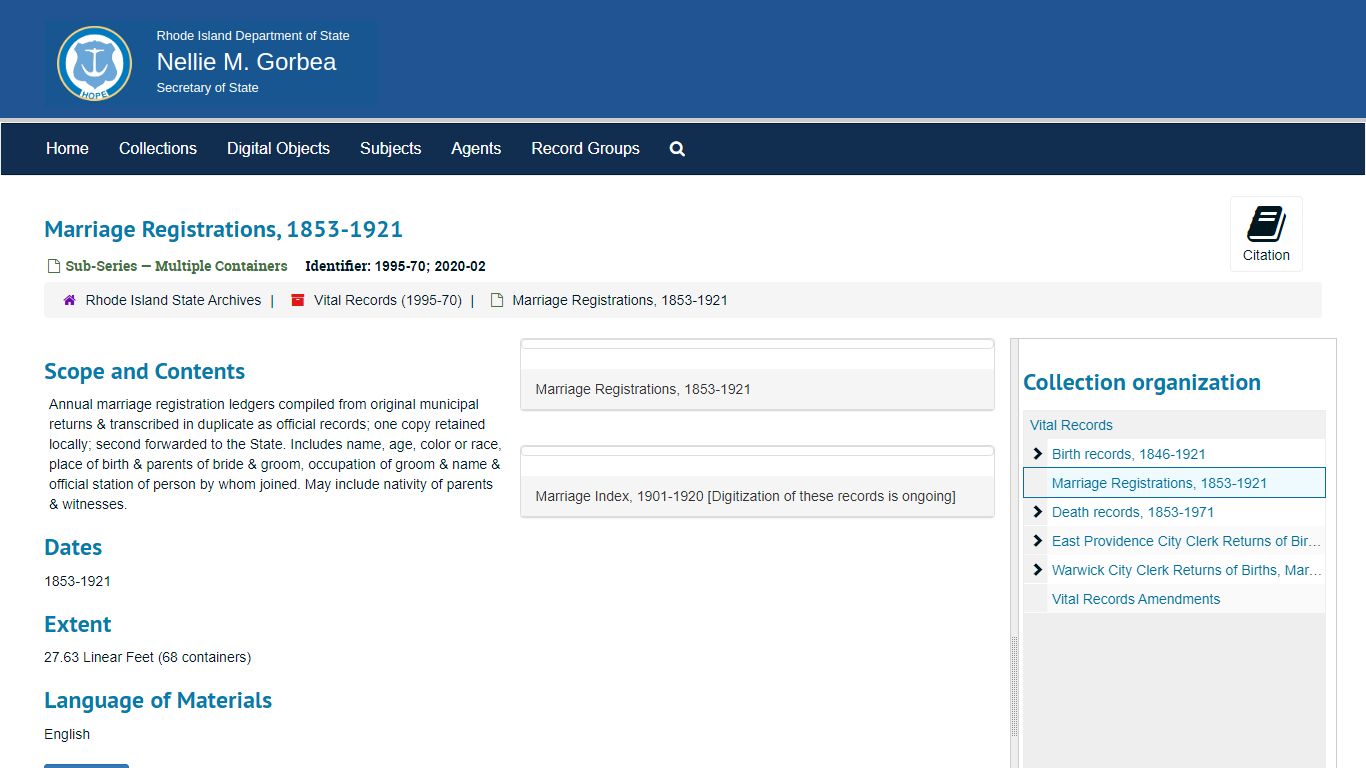Screen dimensions: 1366x768
Task: Click the Language of Materials heading
Action: point(158,701)
